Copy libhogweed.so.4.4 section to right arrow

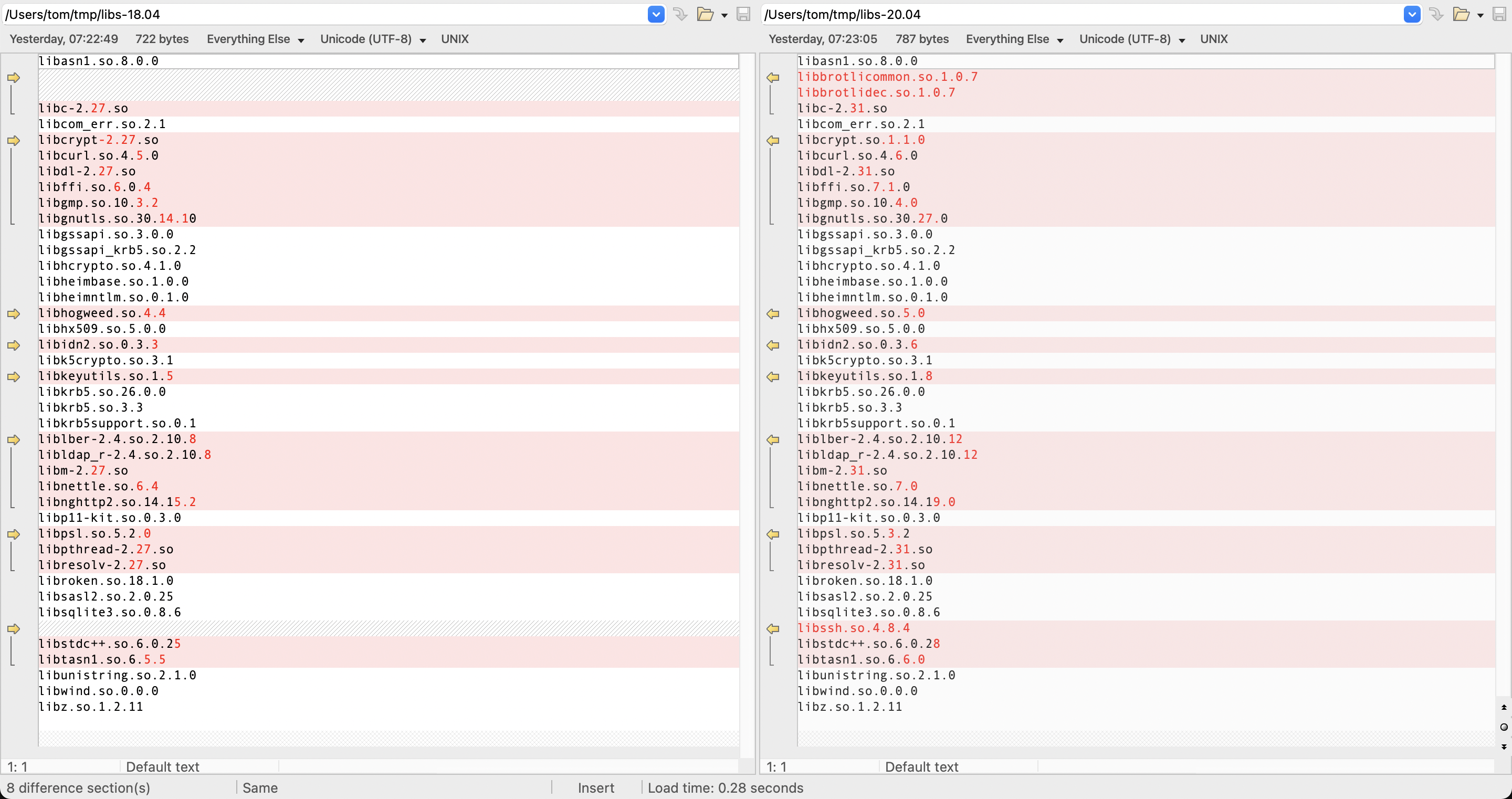[x=14, y=314]
